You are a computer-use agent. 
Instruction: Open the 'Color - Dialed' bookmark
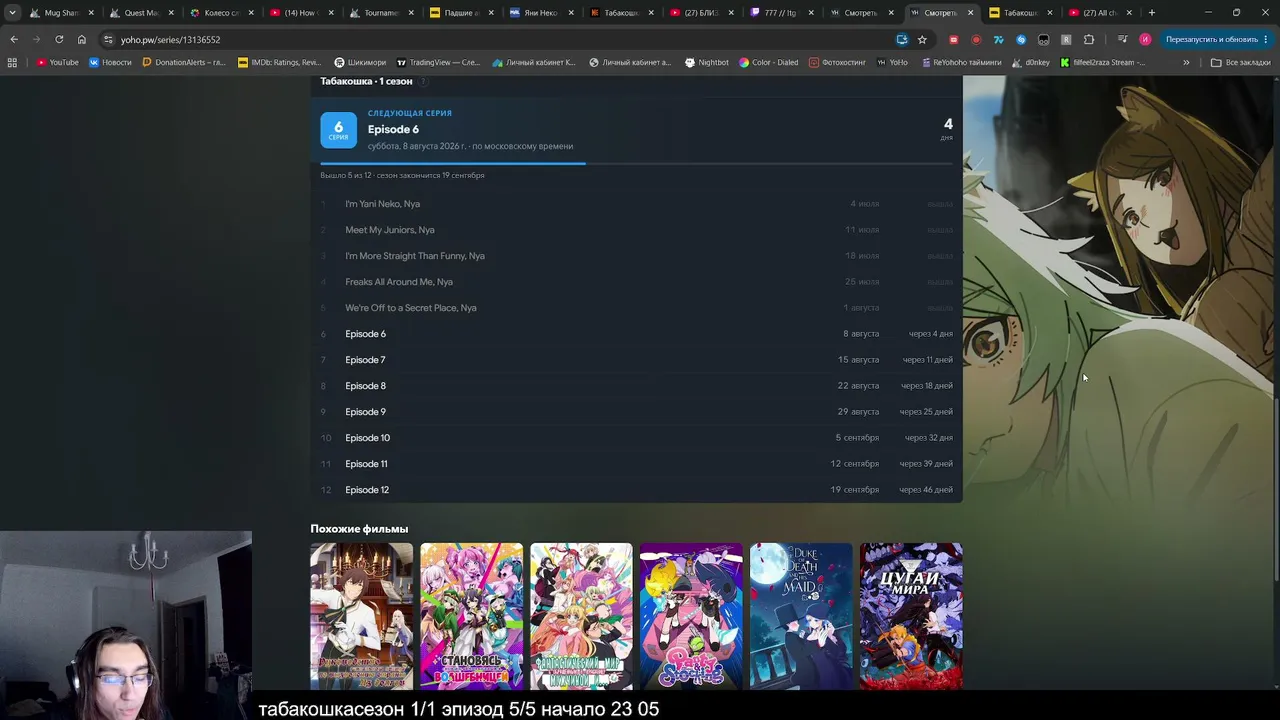pyautogui.click(x=769, y=62)
